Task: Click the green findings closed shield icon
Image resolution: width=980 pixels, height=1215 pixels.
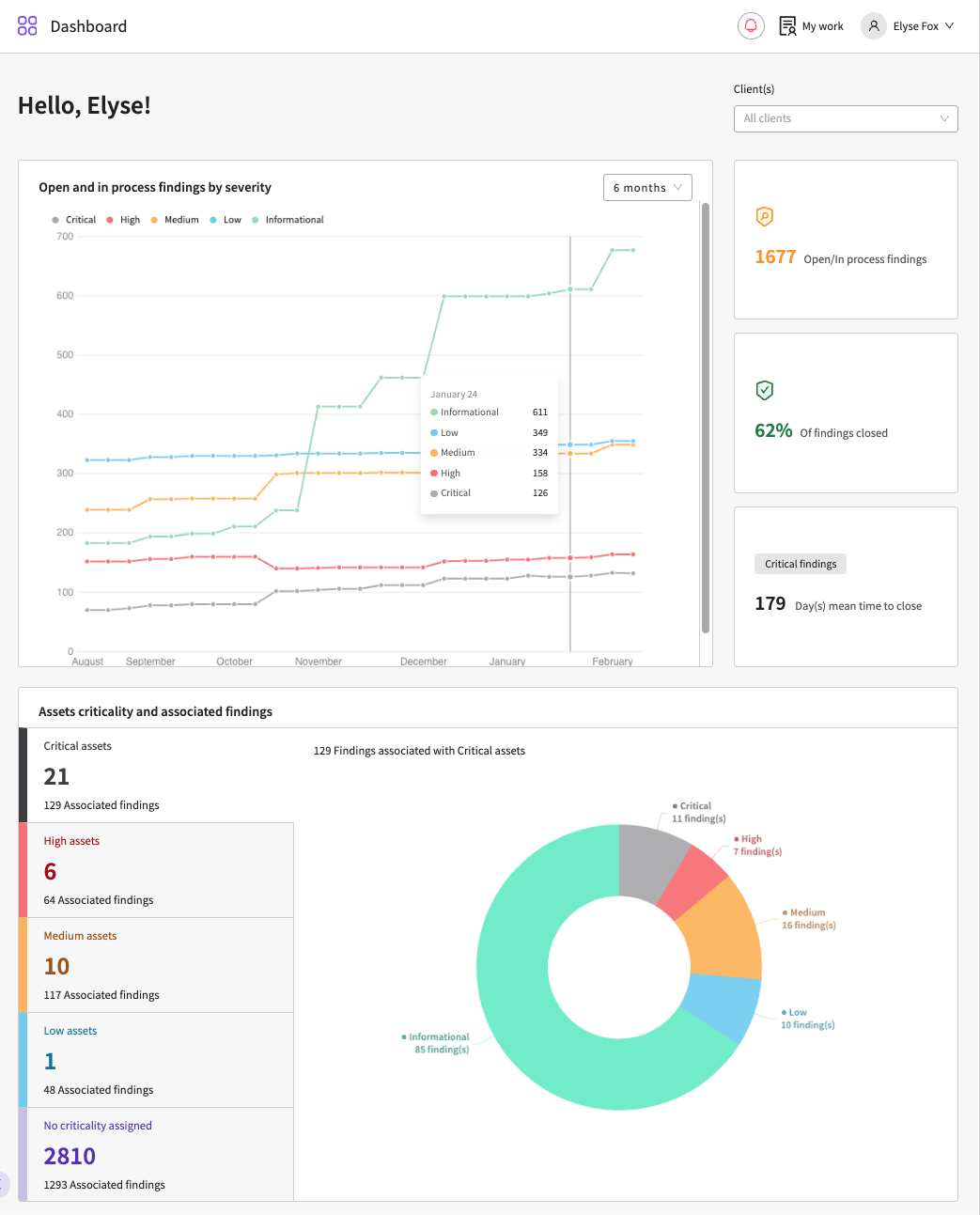Action: point(765,390)
